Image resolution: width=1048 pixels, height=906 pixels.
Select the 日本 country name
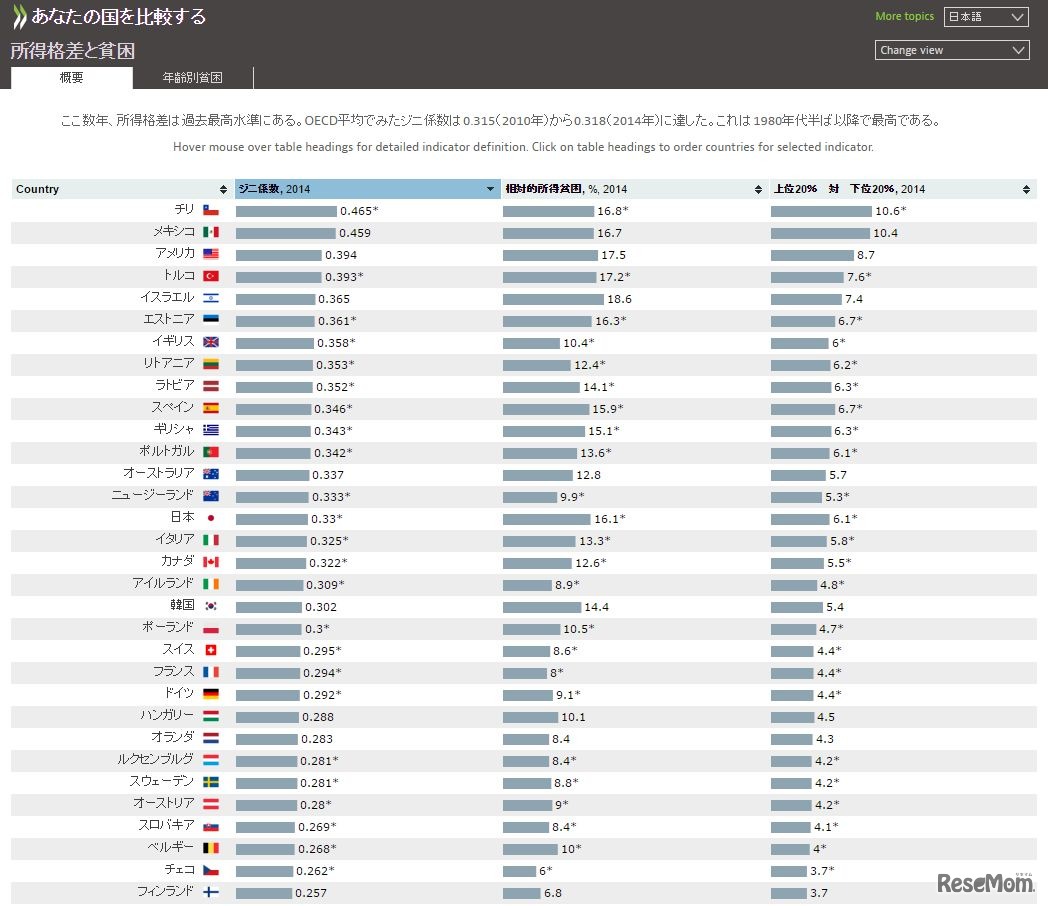click(x=182, y=517)
